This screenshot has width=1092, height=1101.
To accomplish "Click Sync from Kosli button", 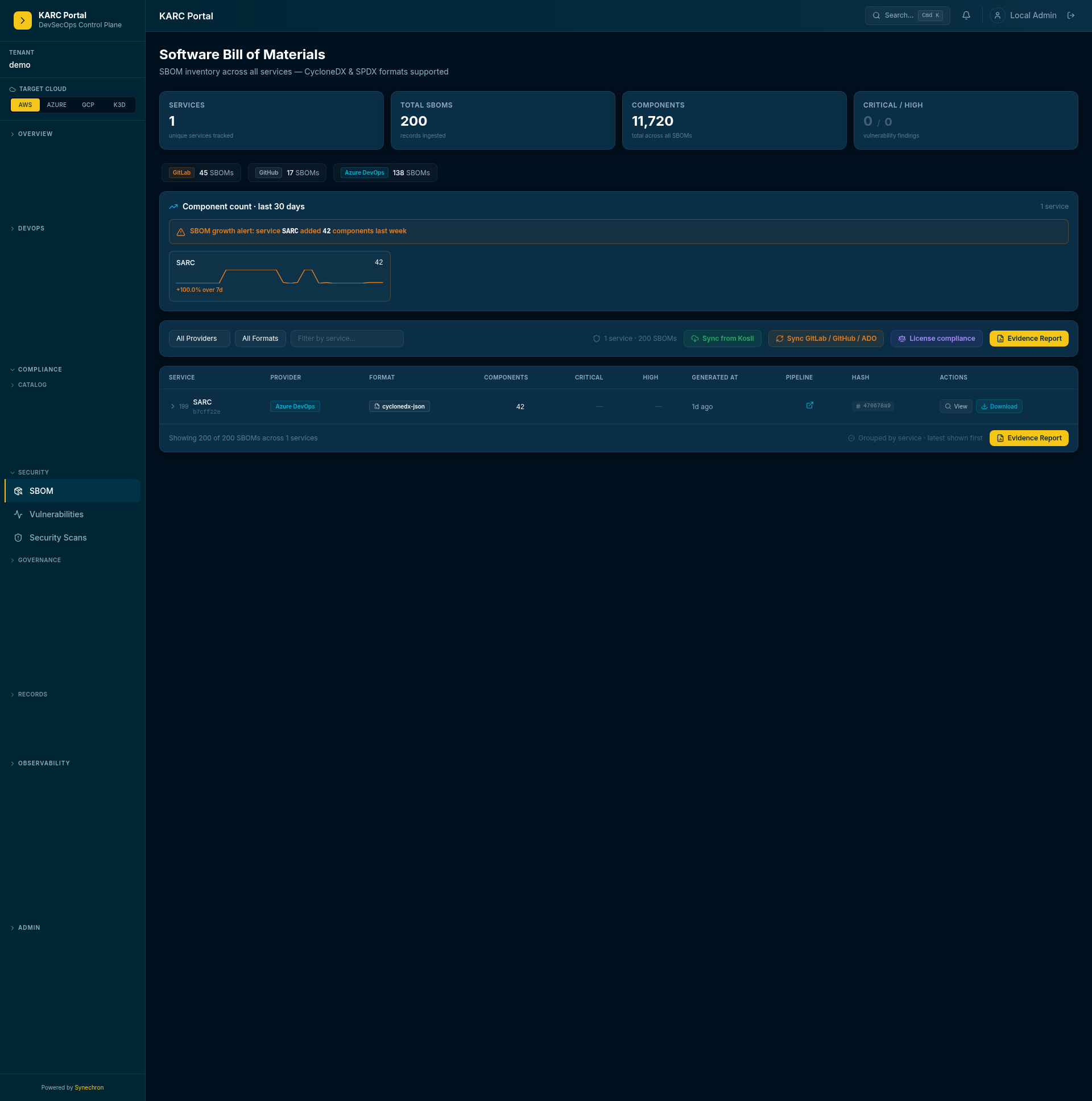I will pyautogui.click(x=722, y=339).
